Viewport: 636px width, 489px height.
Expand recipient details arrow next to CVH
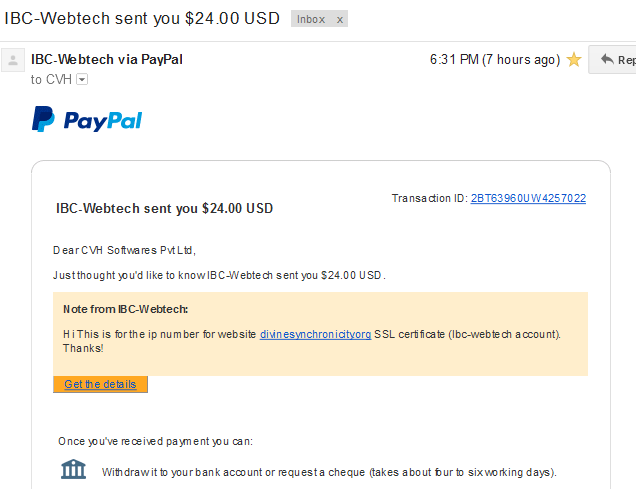click(x=82, y=79)
